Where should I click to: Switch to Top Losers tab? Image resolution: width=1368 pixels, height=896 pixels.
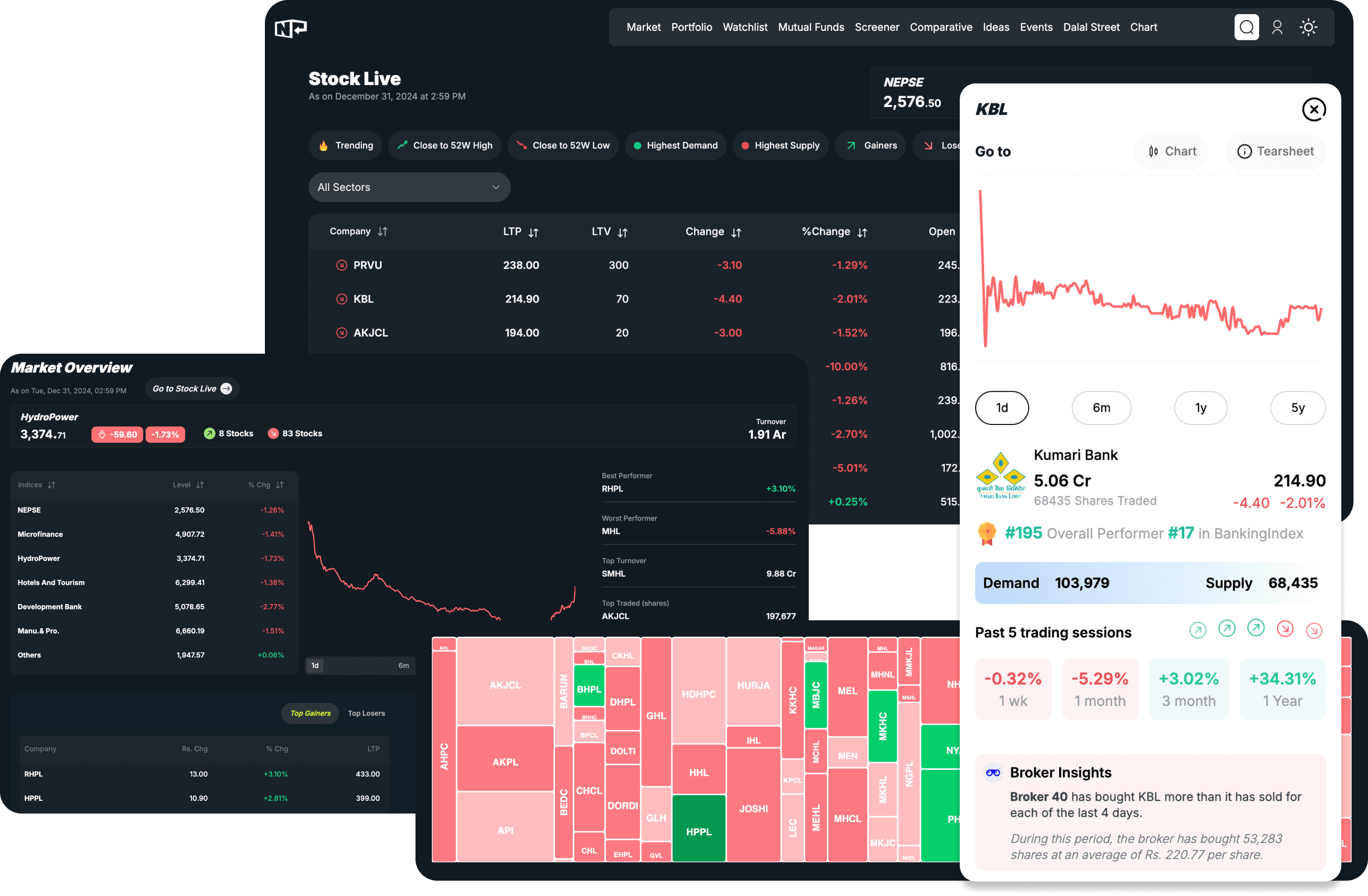[x=366, y=713]
